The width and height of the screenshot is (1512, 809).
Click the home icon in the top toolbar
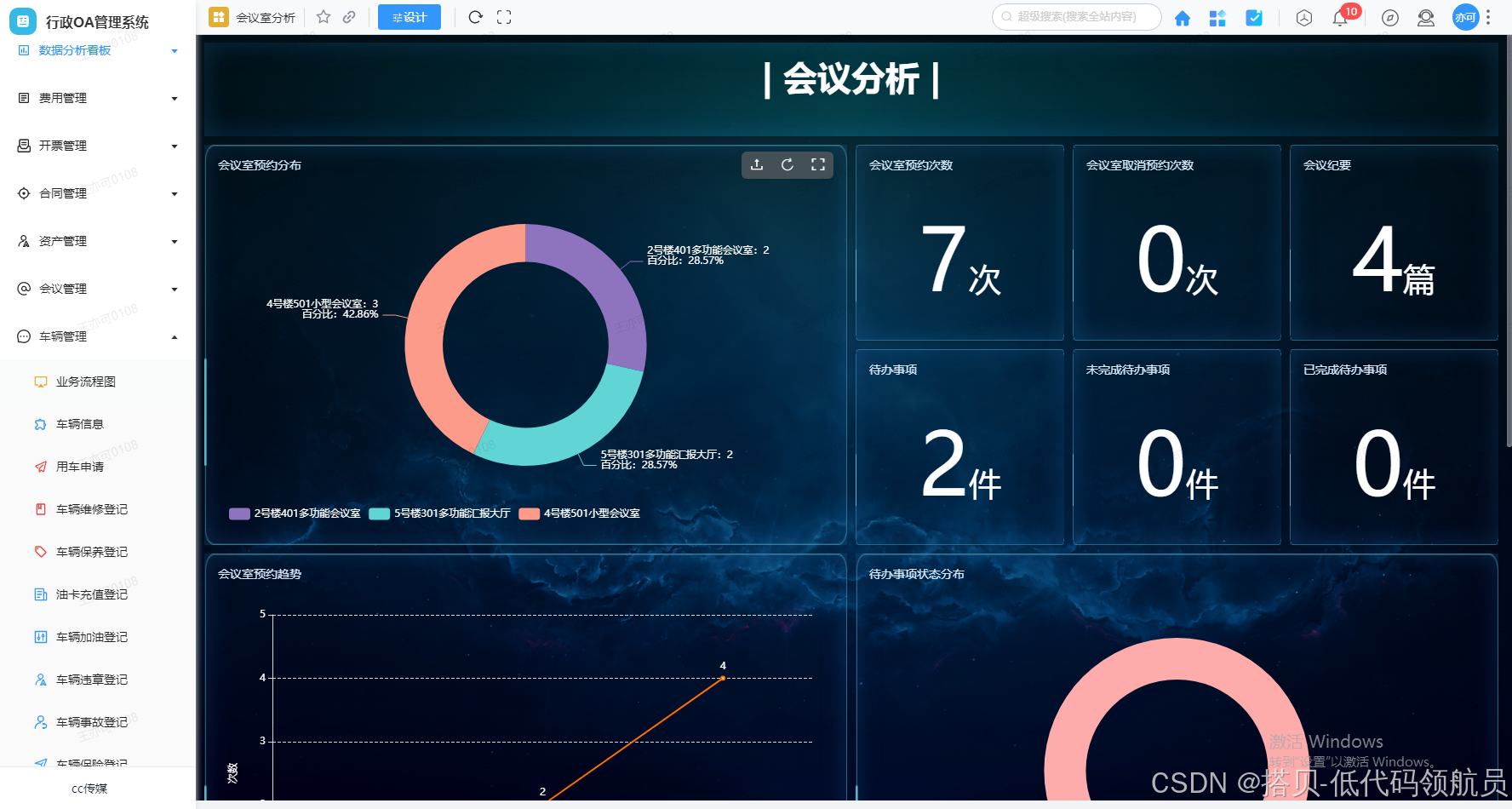(1183, 17)
